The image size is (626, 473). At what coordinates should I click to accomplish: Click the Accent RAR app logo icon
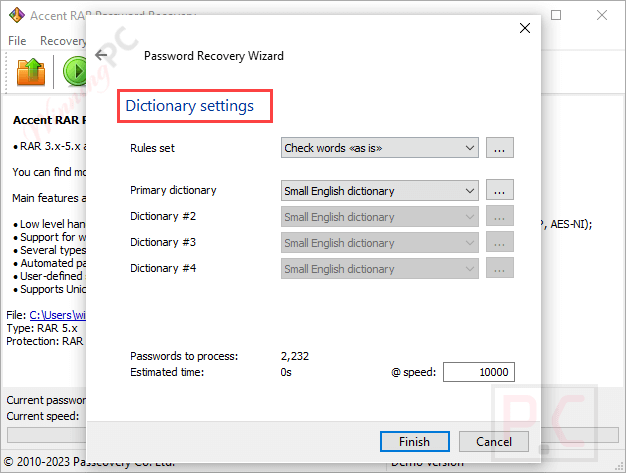[x=17, y=15]
